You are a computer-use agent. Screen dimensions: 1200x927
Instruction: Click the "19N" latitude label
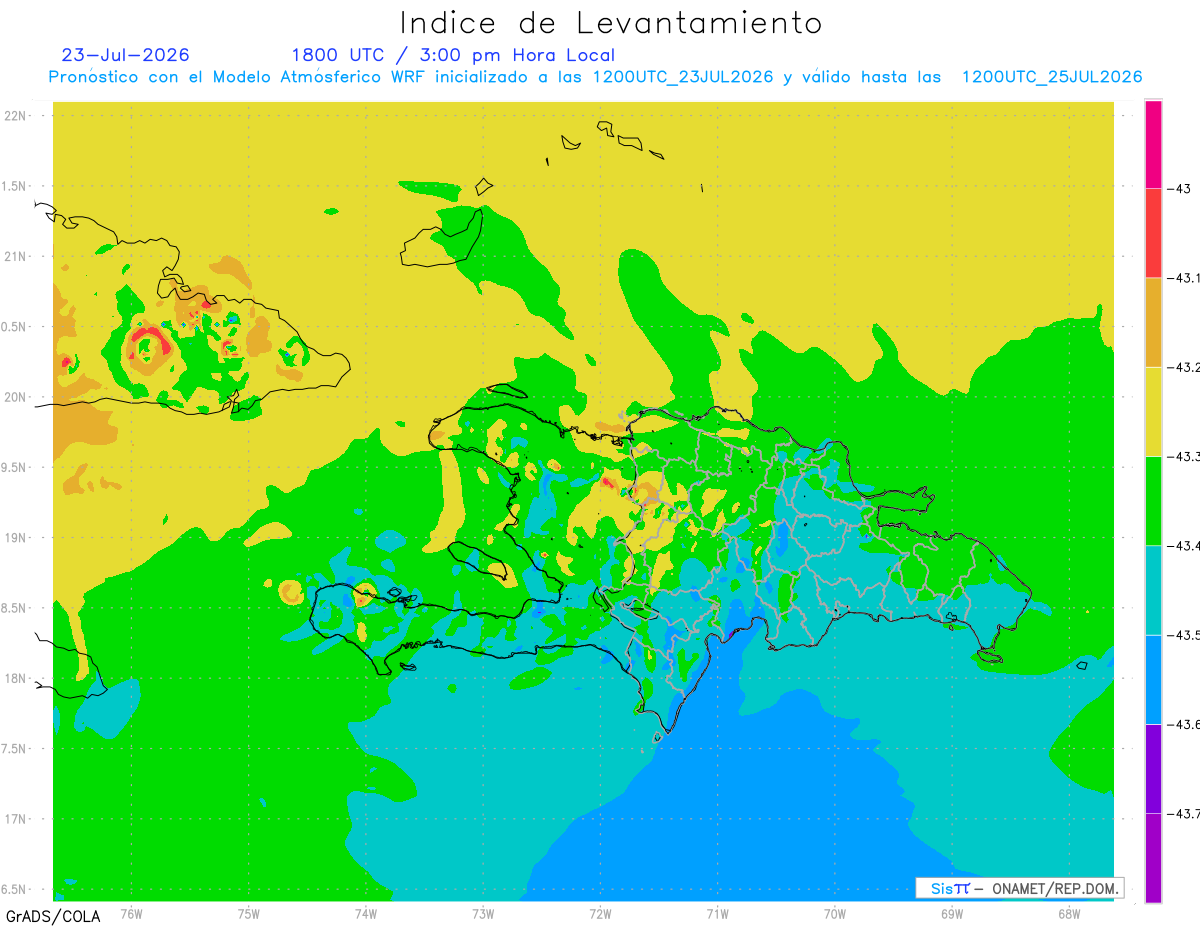click(17, 537)
